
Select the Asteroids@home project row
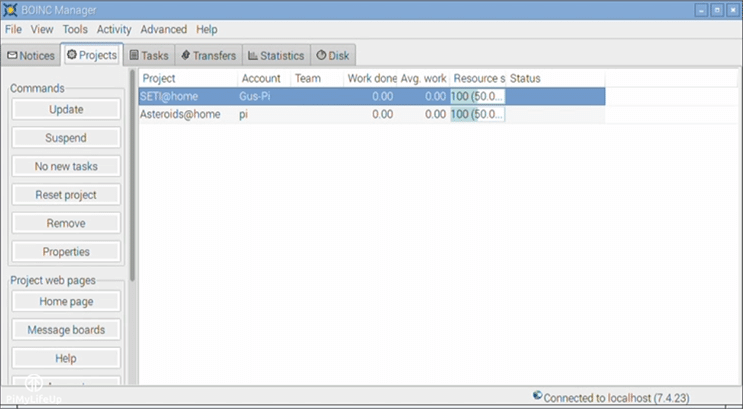372,114
